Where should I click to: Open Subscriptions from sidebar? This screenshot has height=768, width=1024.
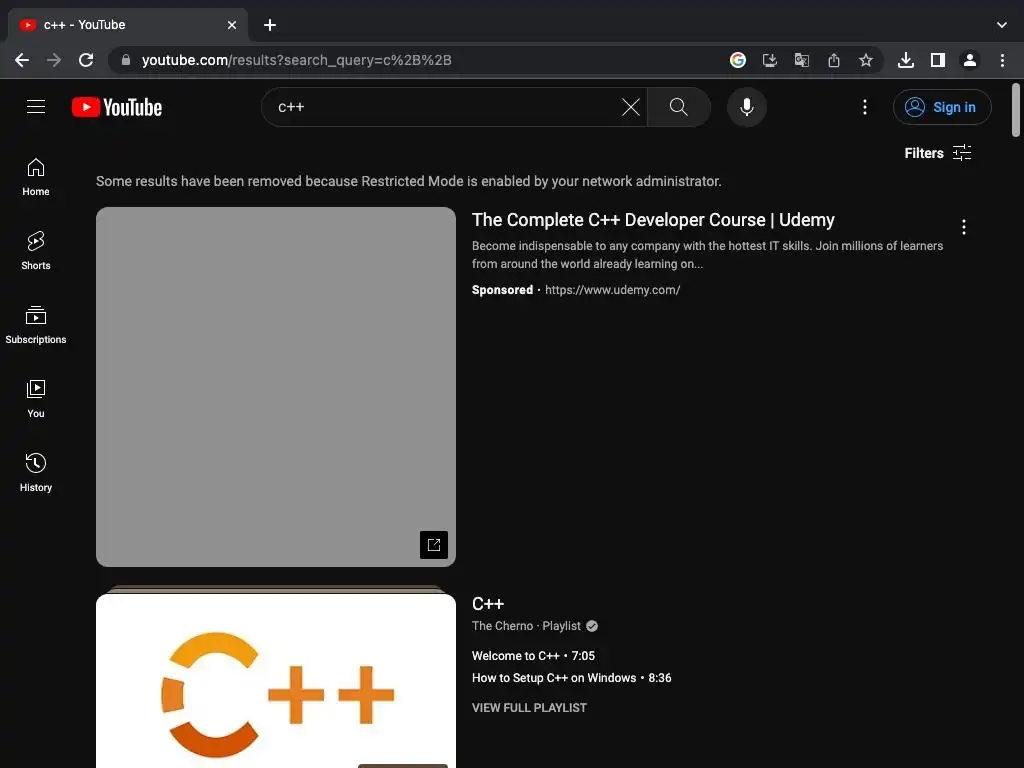[x=36, y=325]
